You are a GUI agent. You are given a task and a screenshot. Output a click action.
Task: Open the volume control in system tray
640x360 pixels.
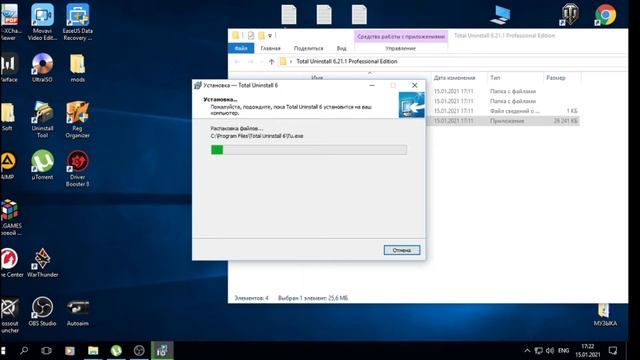point(550,351)
